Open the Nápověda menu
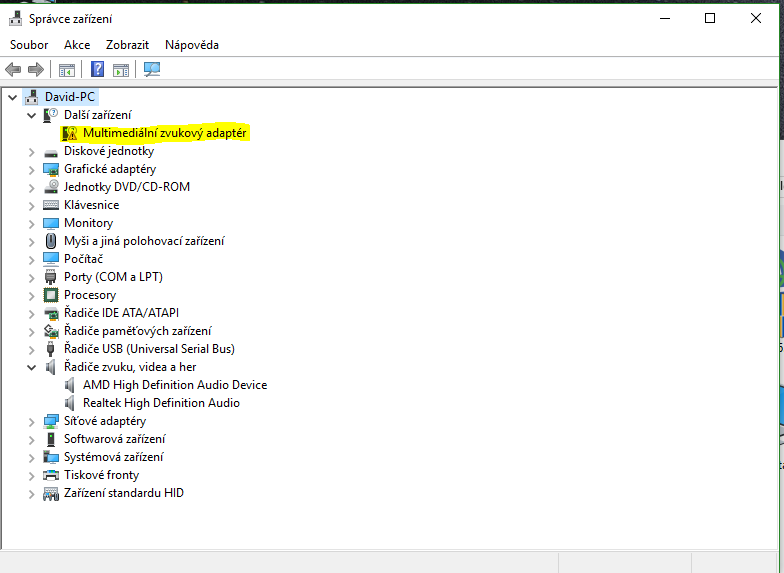 click(x=192, y=45)
